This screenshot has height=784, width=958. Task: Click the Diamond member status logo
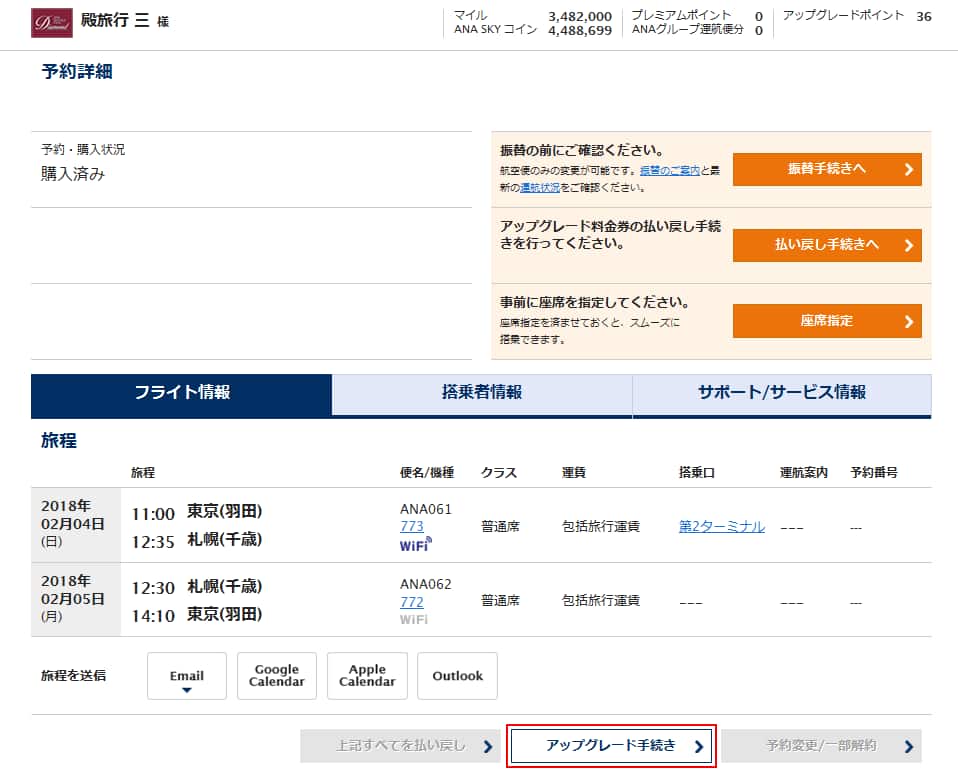click(51, 22)
